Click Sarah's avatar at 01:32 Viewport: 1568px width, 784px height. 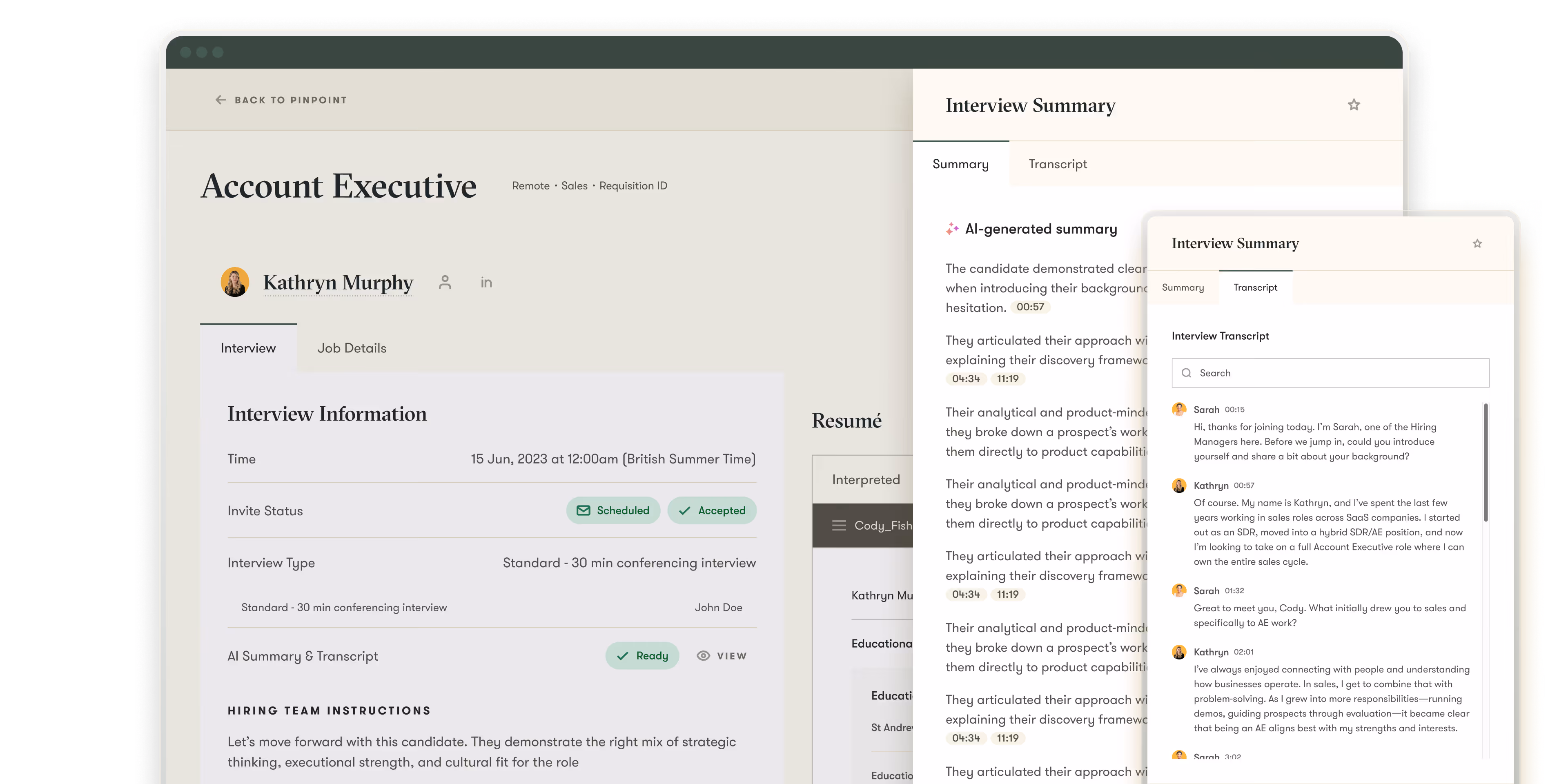point(1179,590)
